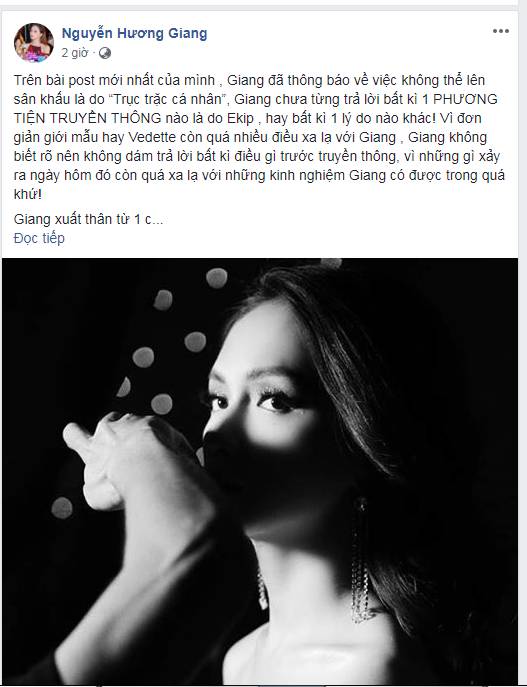
Task: Expand the post with "Đọc tiếp"
Action: pyautogui.click(x=39, y=238)
